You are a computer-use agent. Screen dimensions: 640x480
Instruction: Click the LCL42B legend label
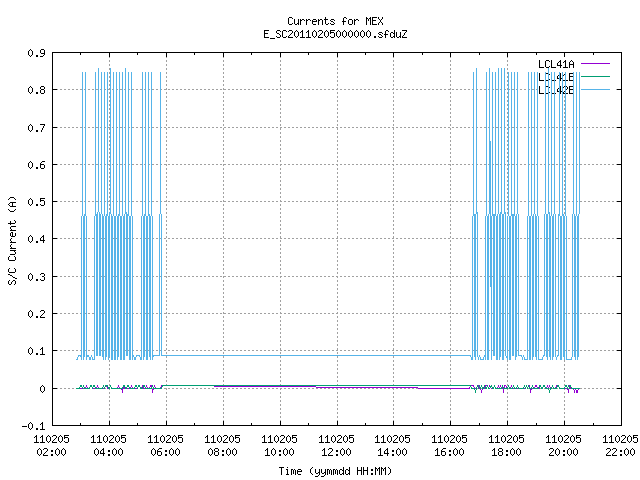point(556,90)
